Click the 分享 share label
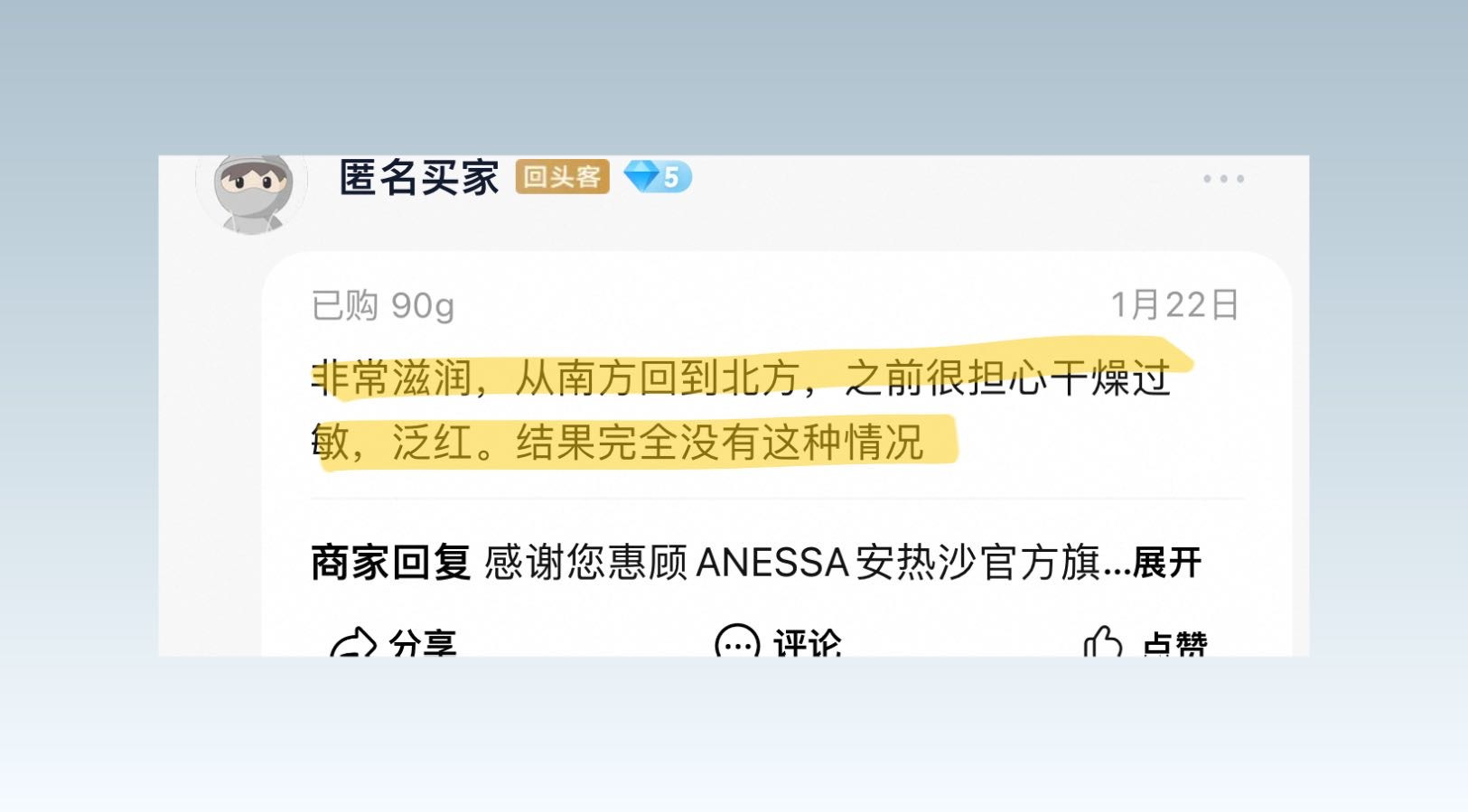 (423, 643)
